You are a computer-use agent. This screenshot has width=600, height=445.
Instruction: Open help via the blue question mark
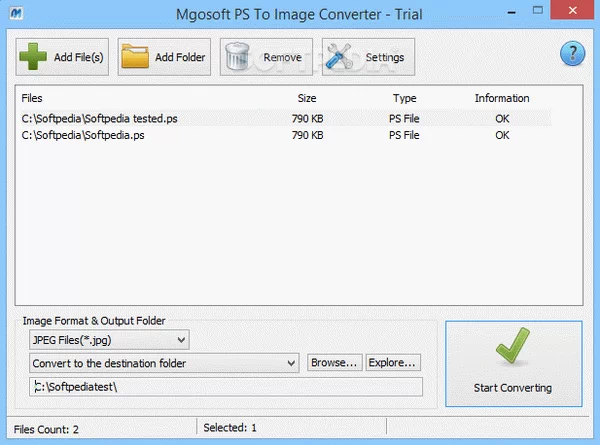(571, 52)
